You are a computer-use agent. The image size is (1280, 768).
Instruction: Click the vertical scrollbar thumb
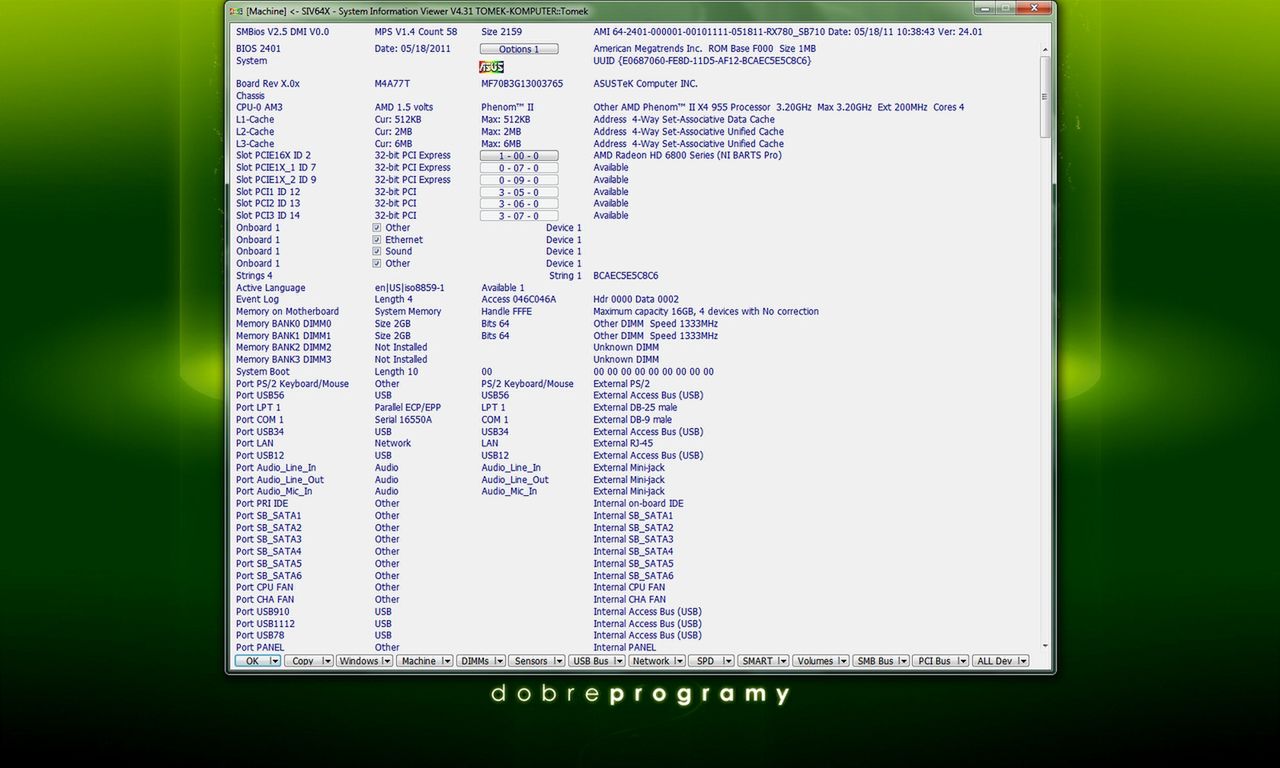tap(1046, 97)
